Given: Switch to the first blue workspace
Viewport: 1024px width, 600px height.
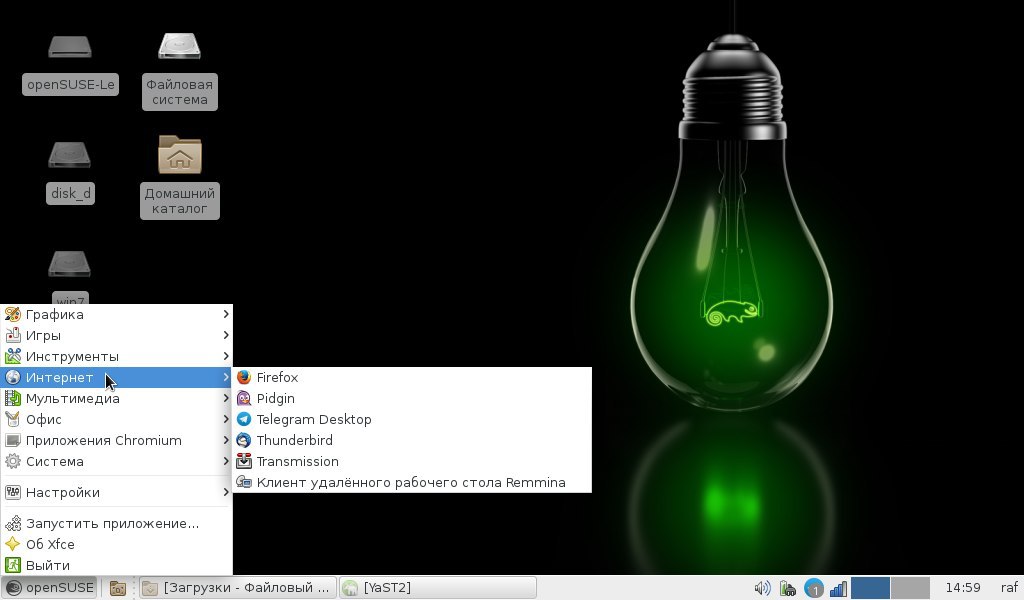Looking at the screenshot, I should [870, 588].
